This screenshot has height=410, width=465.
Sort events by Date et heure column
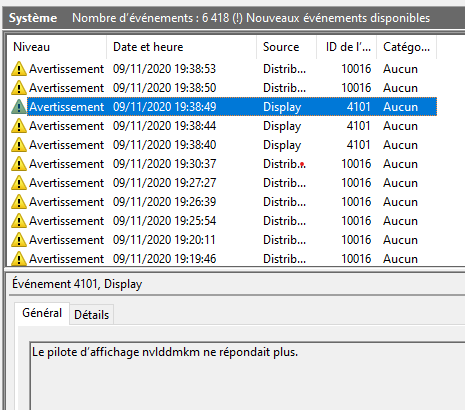click(182, 47)
